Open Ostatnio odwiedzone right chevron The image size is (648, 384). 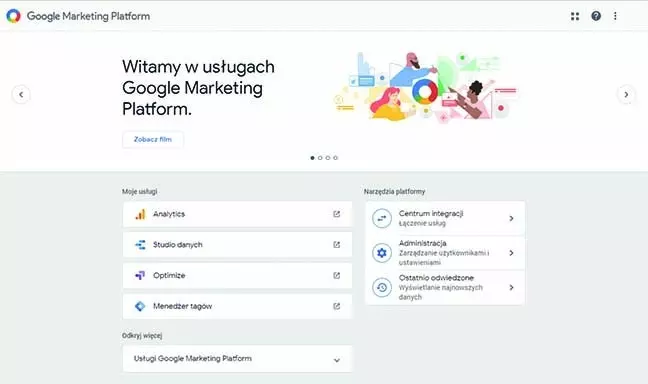click(512, 287)
